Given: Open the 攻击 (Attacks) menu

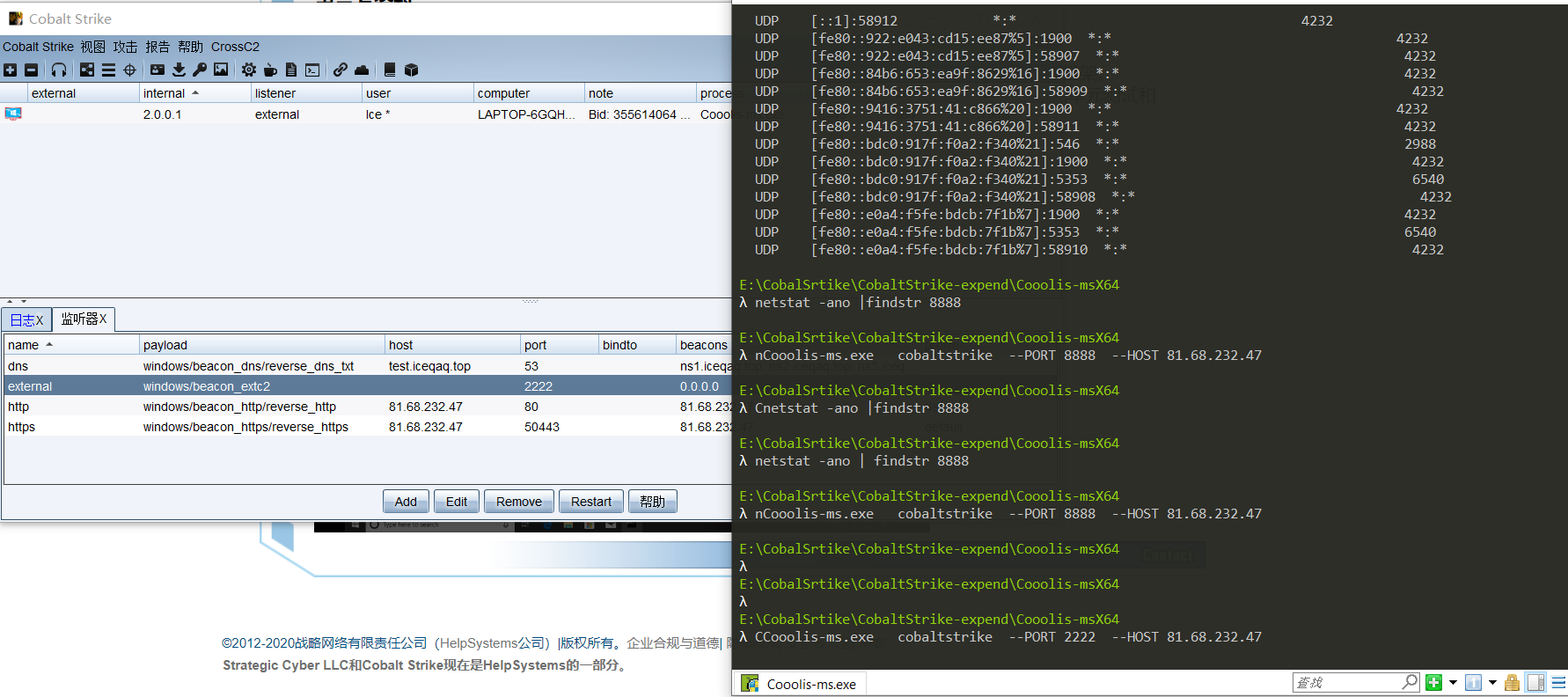Looking at the screenshot, I should point(126,47).
